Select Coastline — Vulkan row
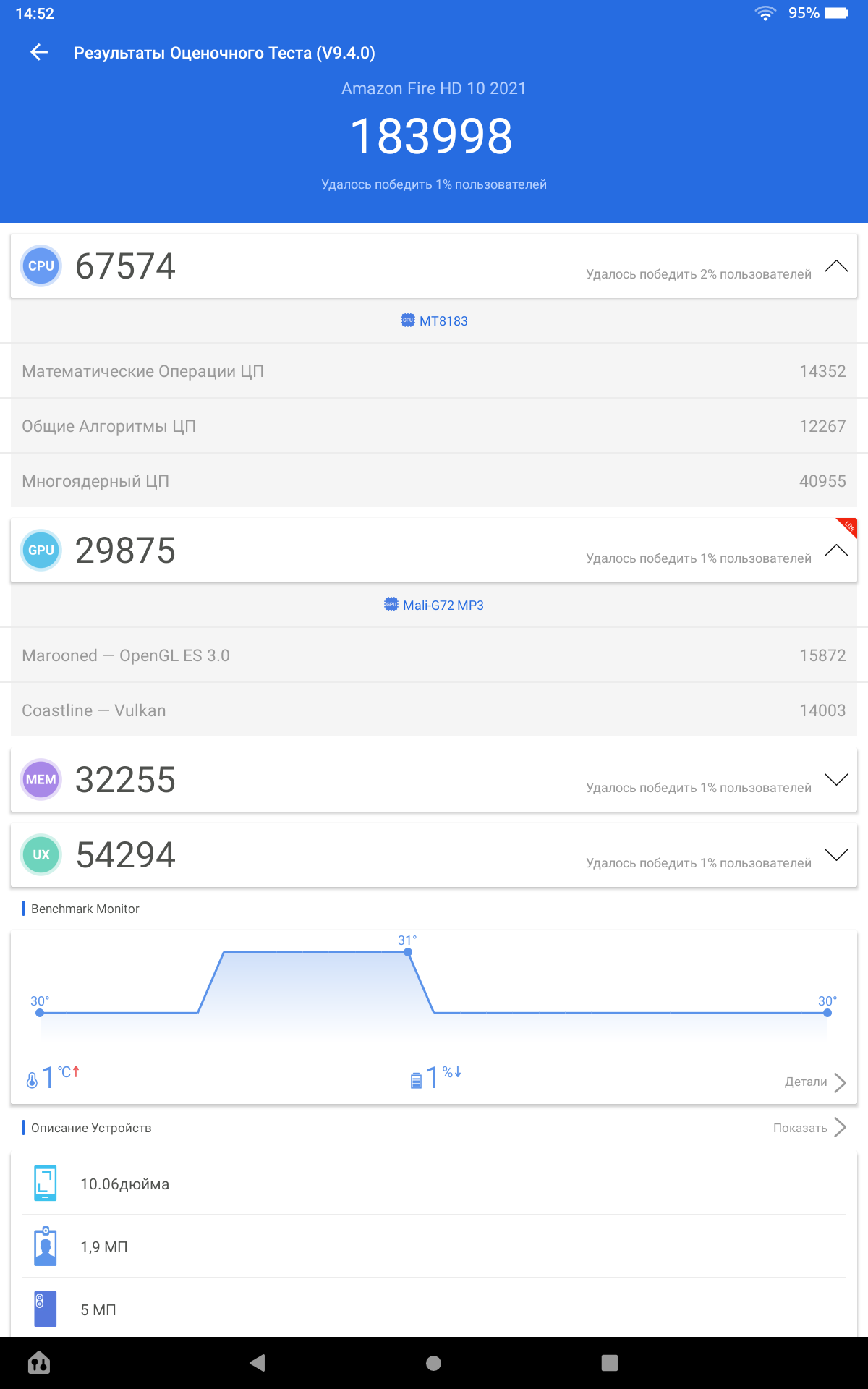The image size is (868, 1389). [x=434, y=710]
